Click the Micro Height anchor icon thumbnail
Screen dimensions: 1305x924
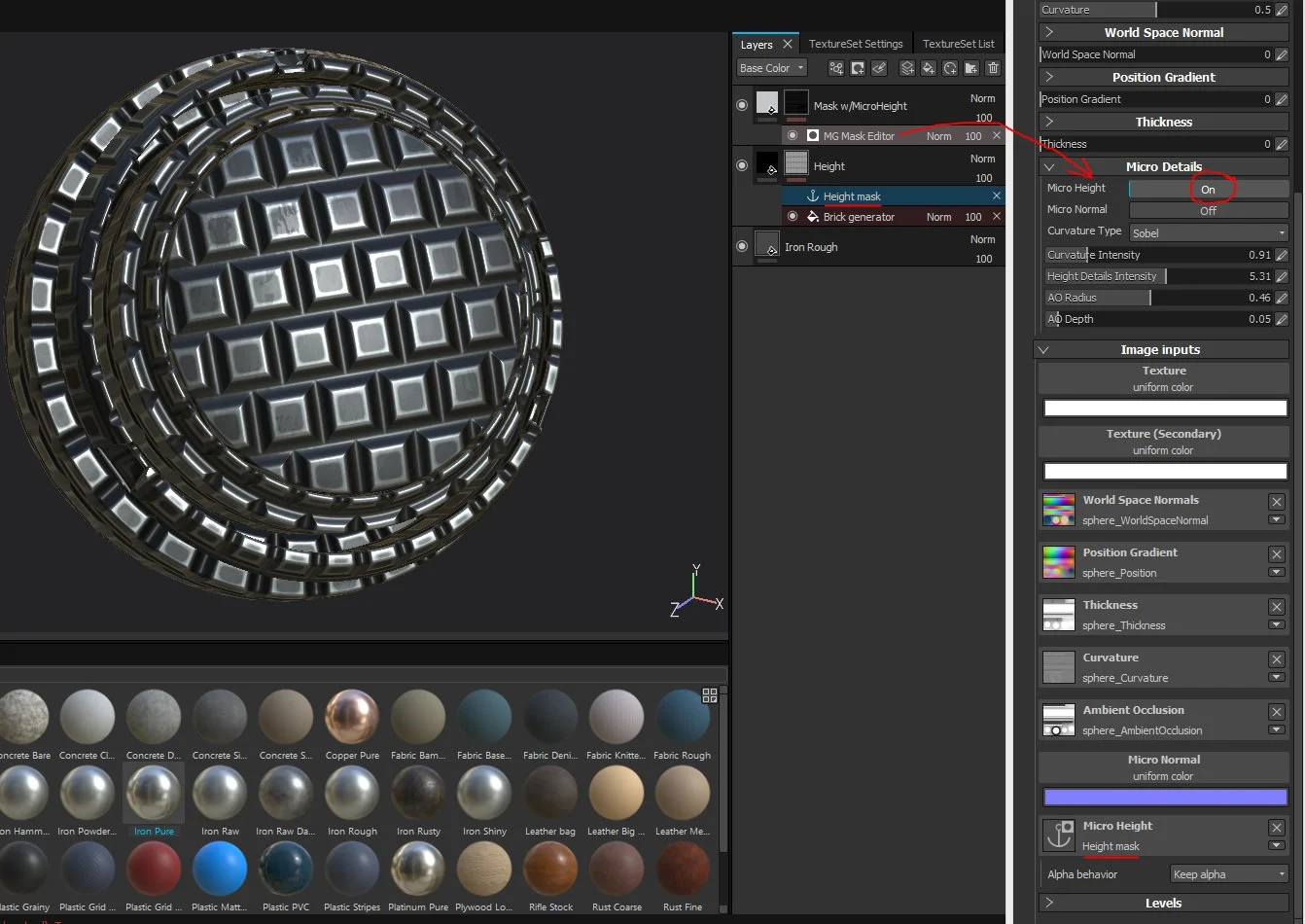[x=1059, y=835]
